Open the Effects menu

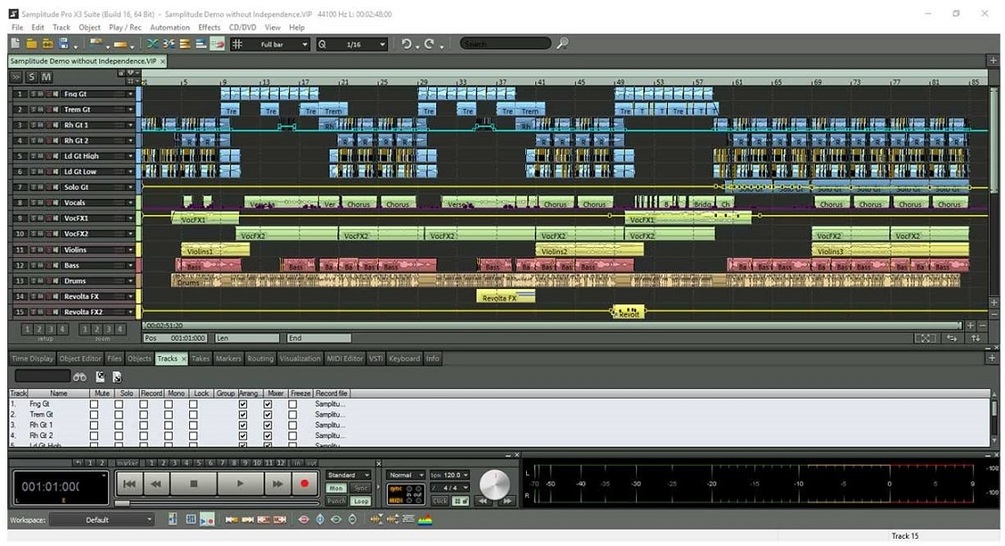pos(209,28)
